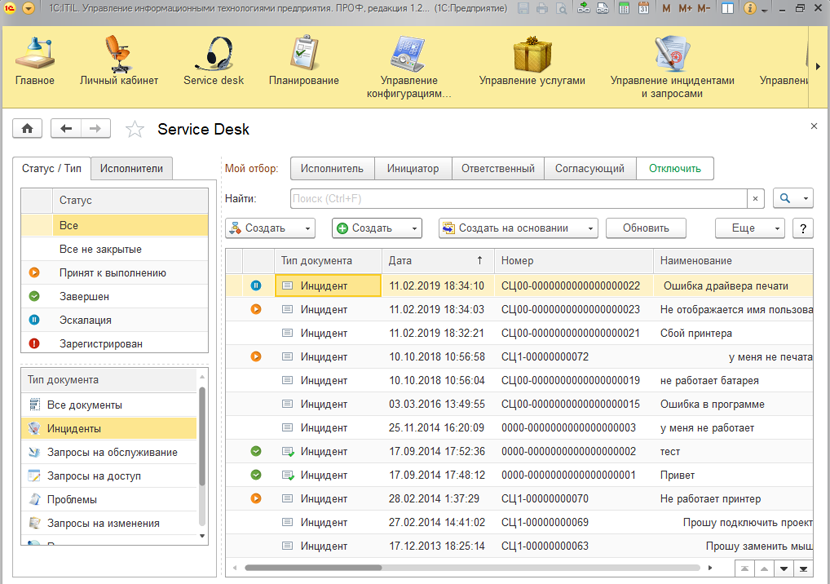Expand the Еще dropdown menu
This screenshot has width=830, height=584.
pos(749,228)
